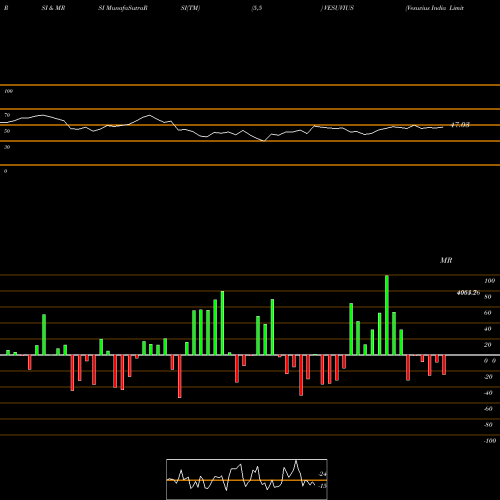This screenshot has width=500, height=500.
Task: Click the 'SI MunafaSutraR' header label
Action: coord(123,8)
